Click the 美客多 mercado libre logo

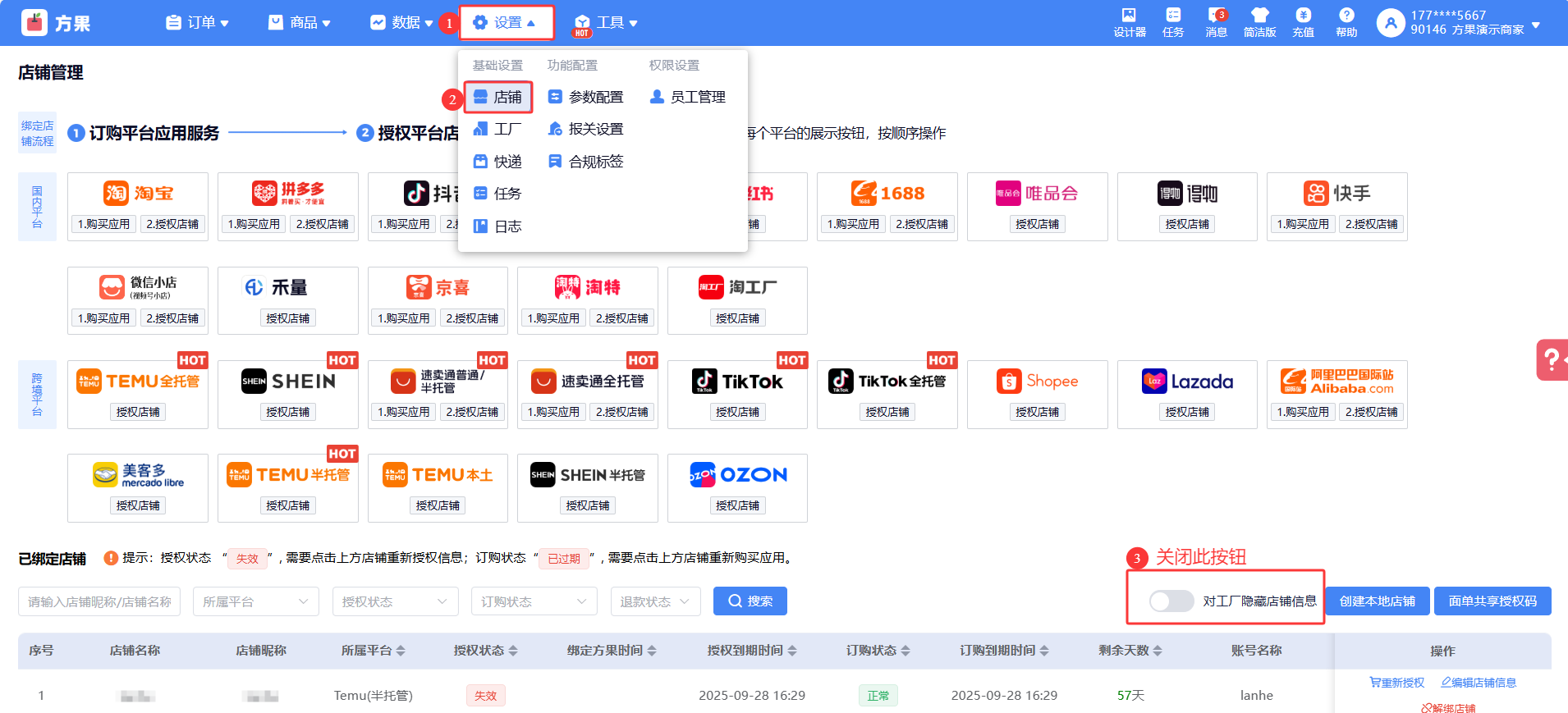pos(138,475)
